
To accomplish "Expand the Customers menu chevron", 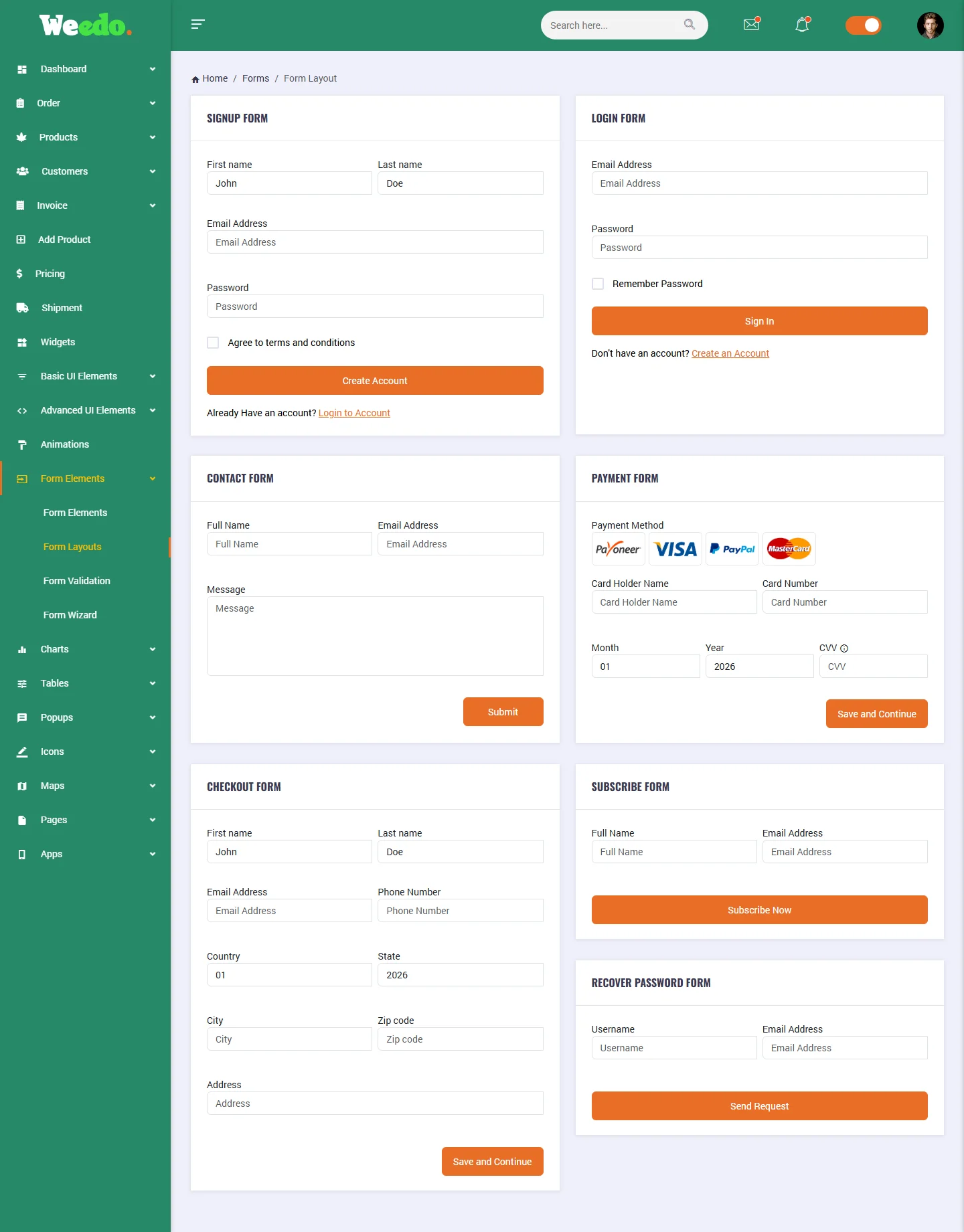I will [153, 171].
